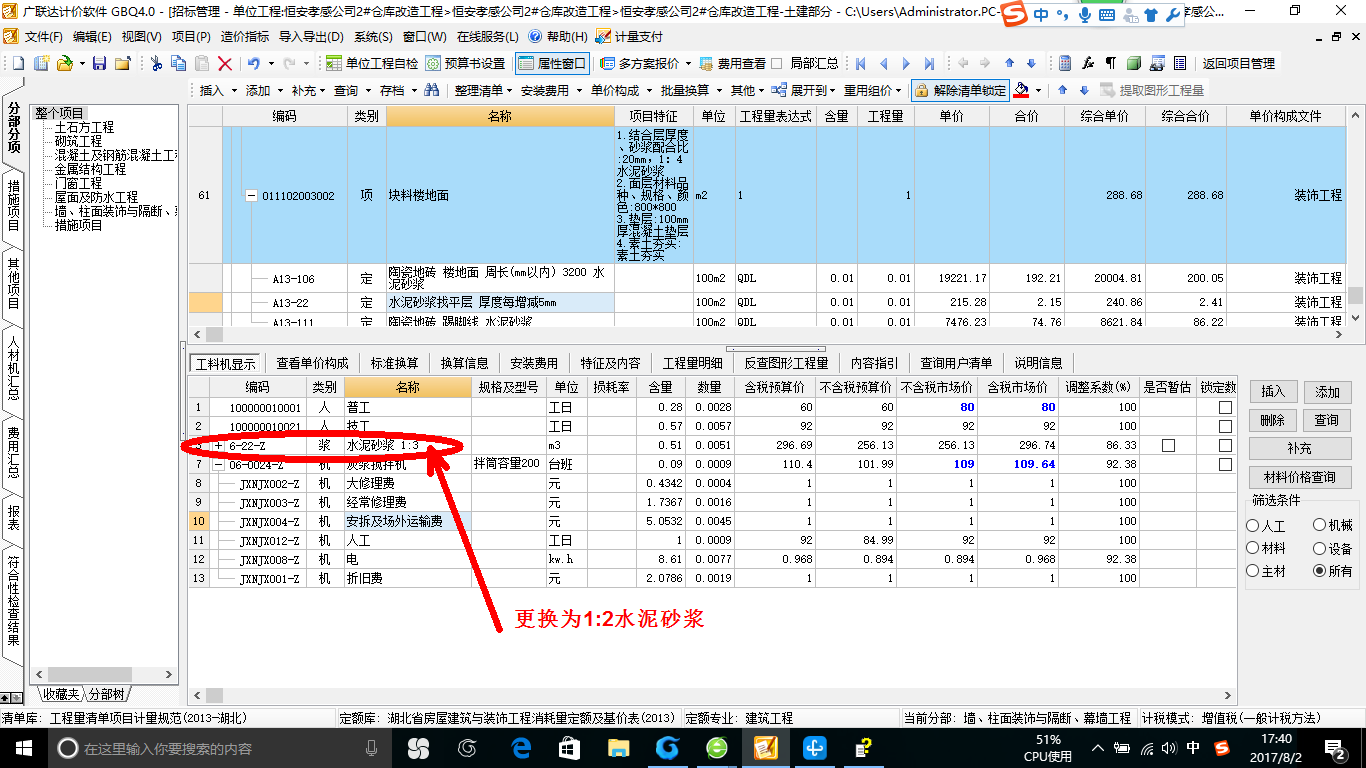Select the 机械 filter radio button
Image resolution: width=1366 pixels, height=768 pixels.
(1320, 525)
